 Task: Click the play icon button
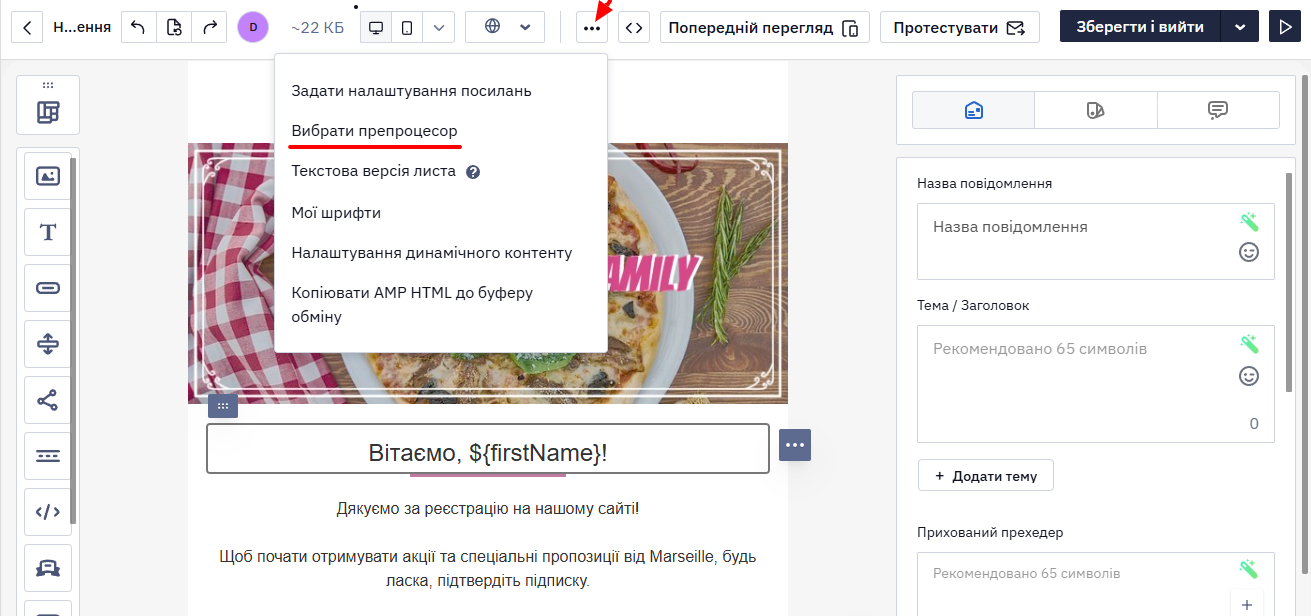pyautogui.click(x=1284, y=27)
